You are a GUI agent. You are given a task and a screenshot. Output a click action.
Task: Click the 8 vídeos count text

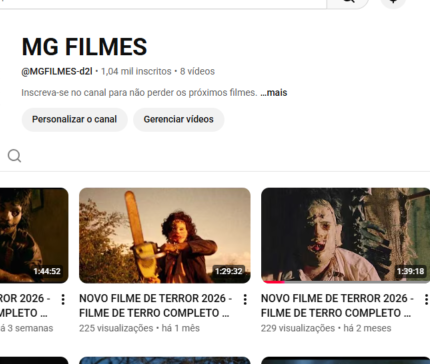197,71
